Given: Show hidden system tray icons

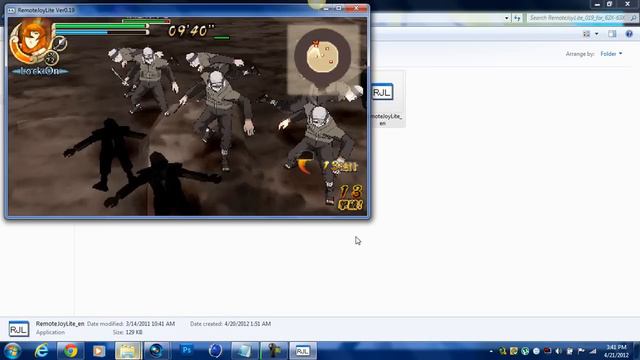Looking at the screenshot, I should click(491, 351).
